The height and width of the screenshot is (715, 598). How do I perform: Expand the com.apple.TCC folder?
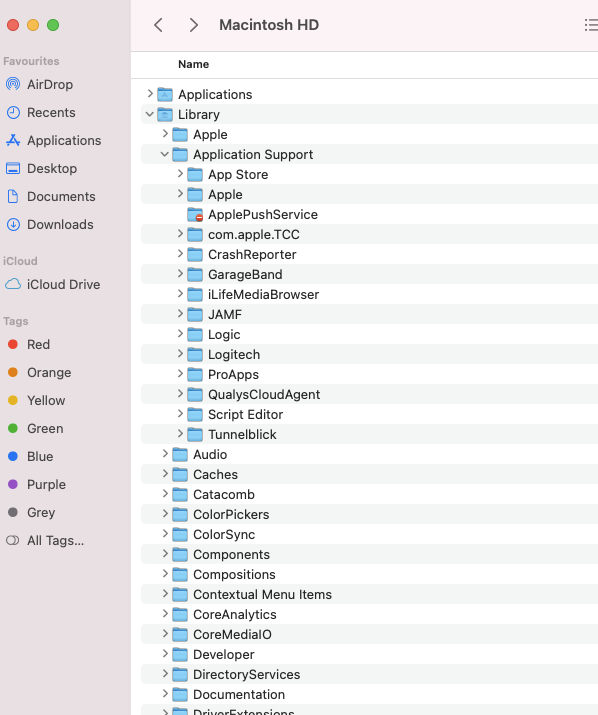(180, 234)
